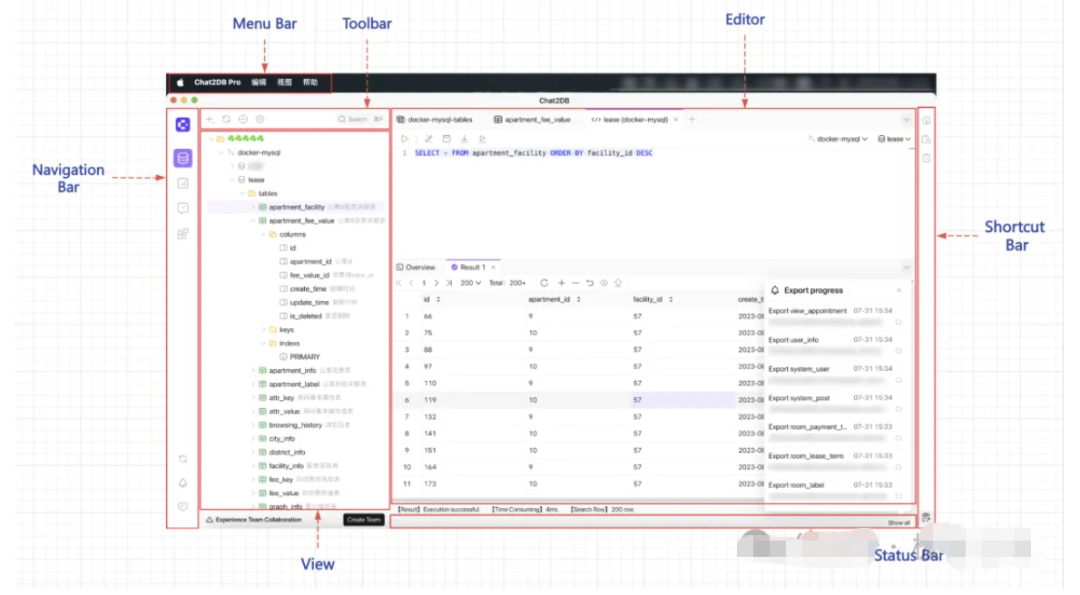This screenshot has height=595, width=1080.
Task: Click the notification bell in navigation bar
Action: [183, 483]
